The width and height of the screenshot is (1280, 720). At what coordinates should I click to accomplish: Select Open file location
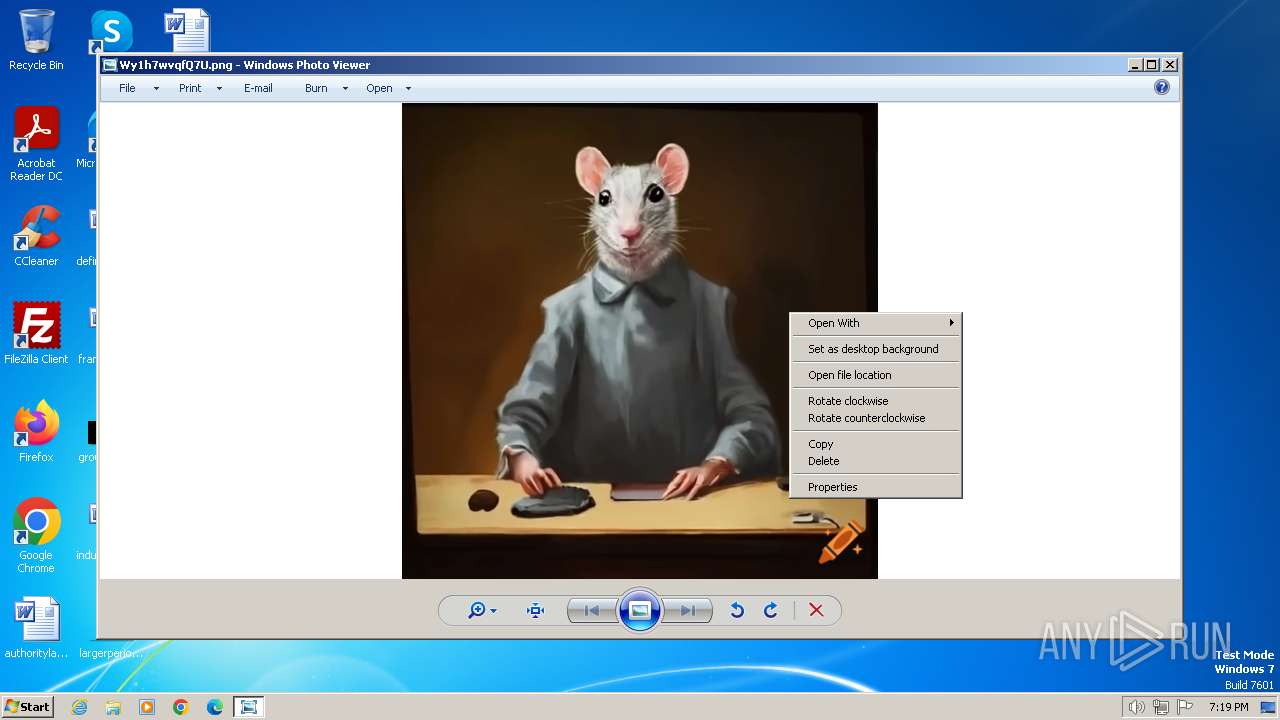click(x=876, y=375)
